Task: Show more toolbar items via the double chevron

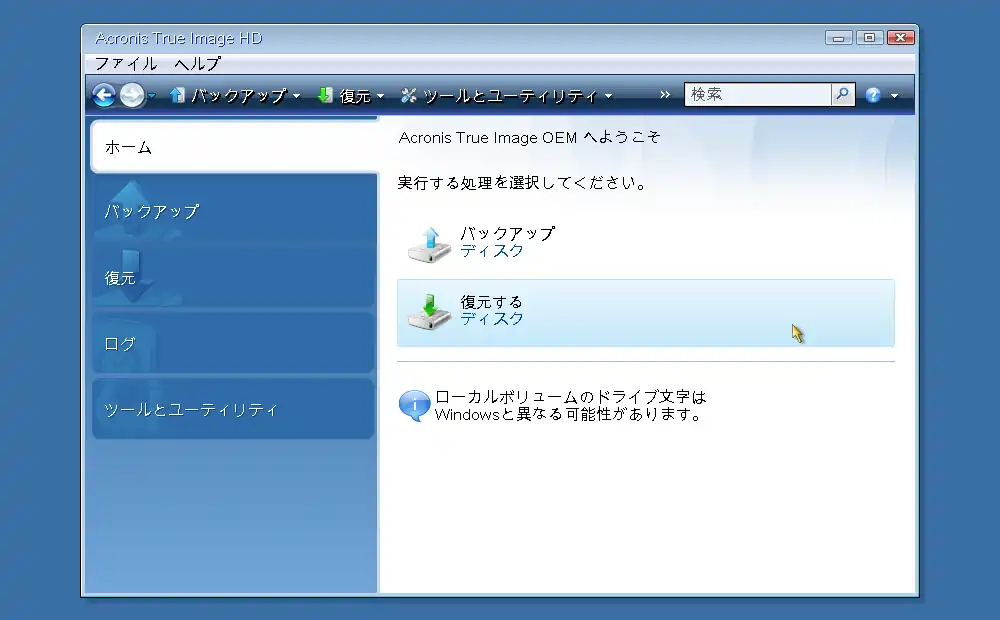Action: click(665, 95)
